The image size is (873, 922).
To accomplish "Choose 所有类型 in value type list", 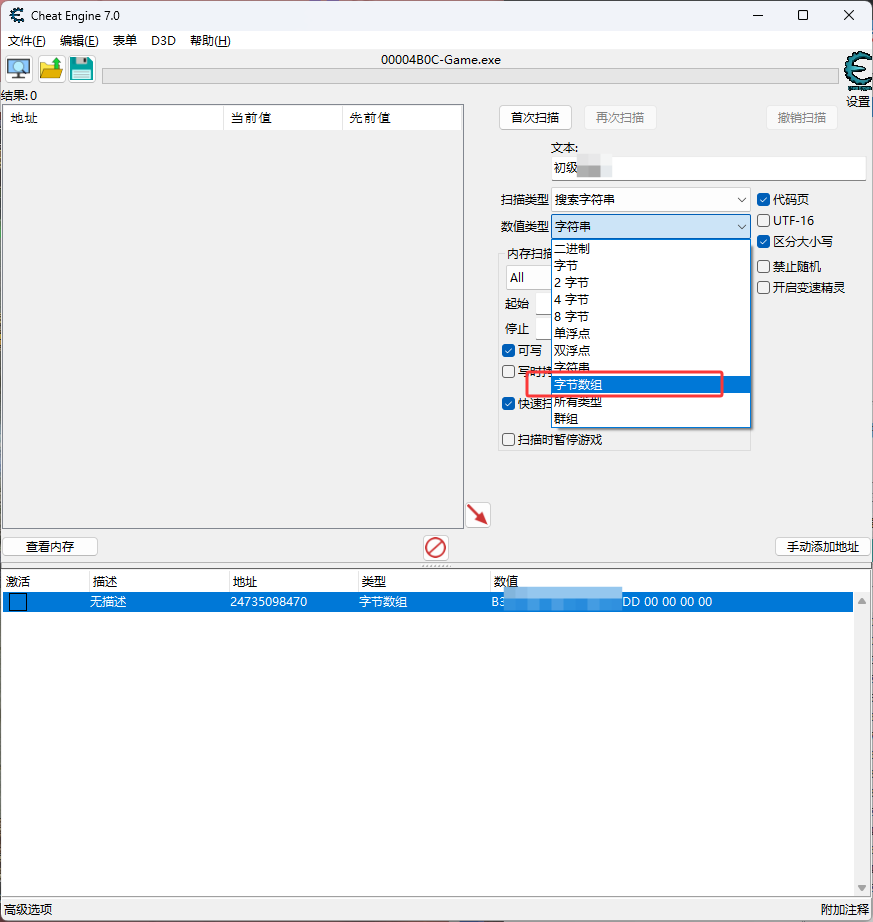I will (650, 402).
